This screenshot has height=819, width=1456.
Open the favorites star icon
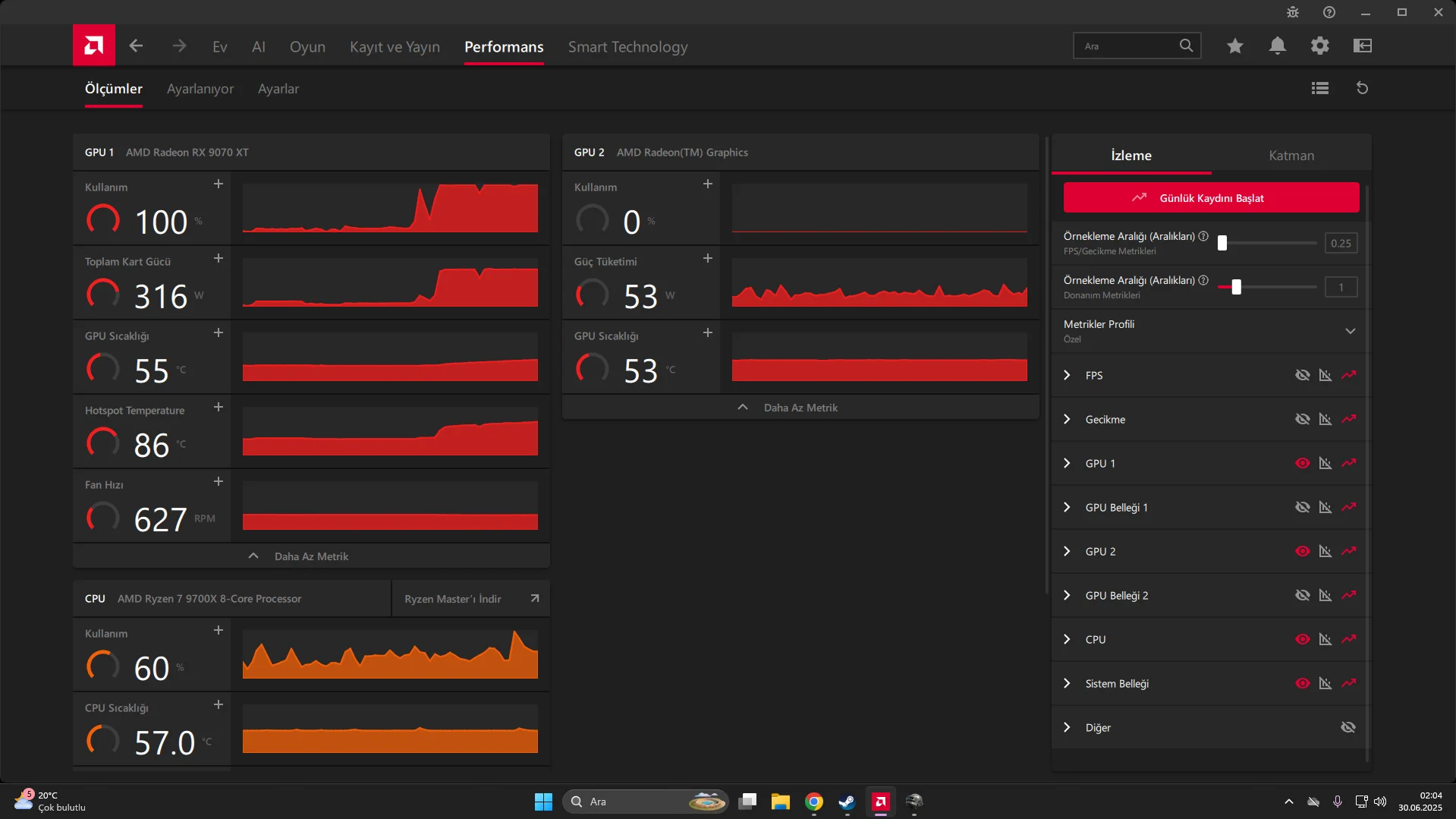pos(1234,46)
